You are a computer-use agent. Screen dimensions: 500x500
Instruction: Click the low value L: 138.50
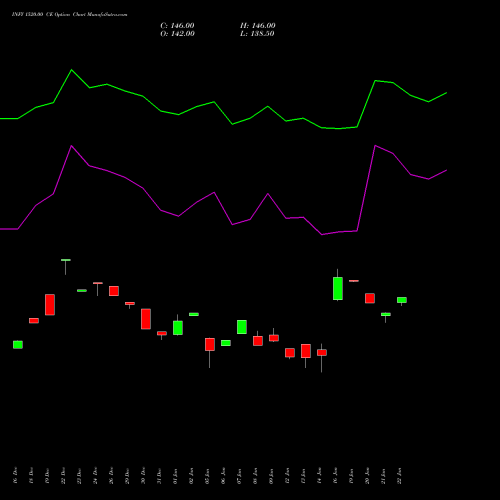[x=257, y=34]
